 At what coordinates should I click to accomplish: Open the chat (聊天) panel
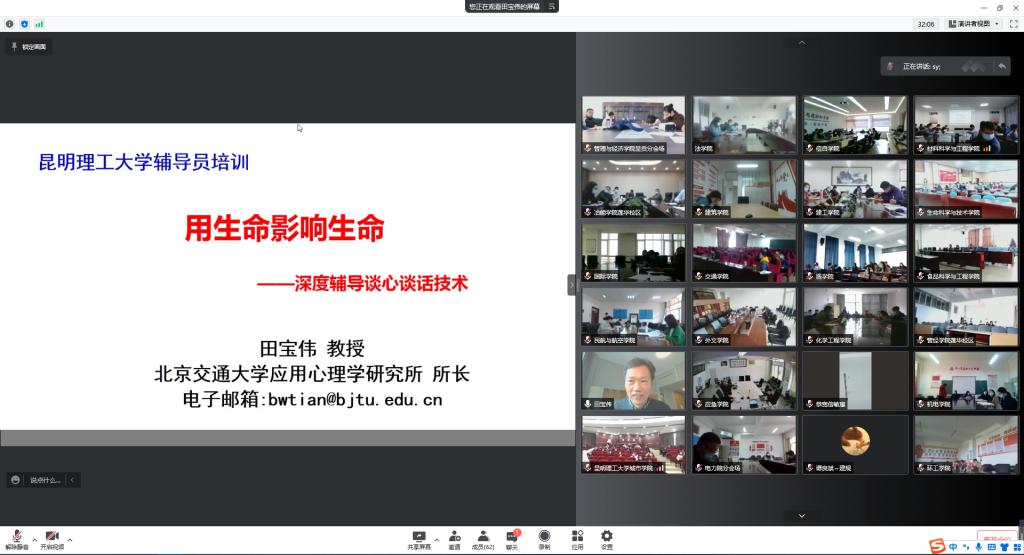[x=512, y=537]
